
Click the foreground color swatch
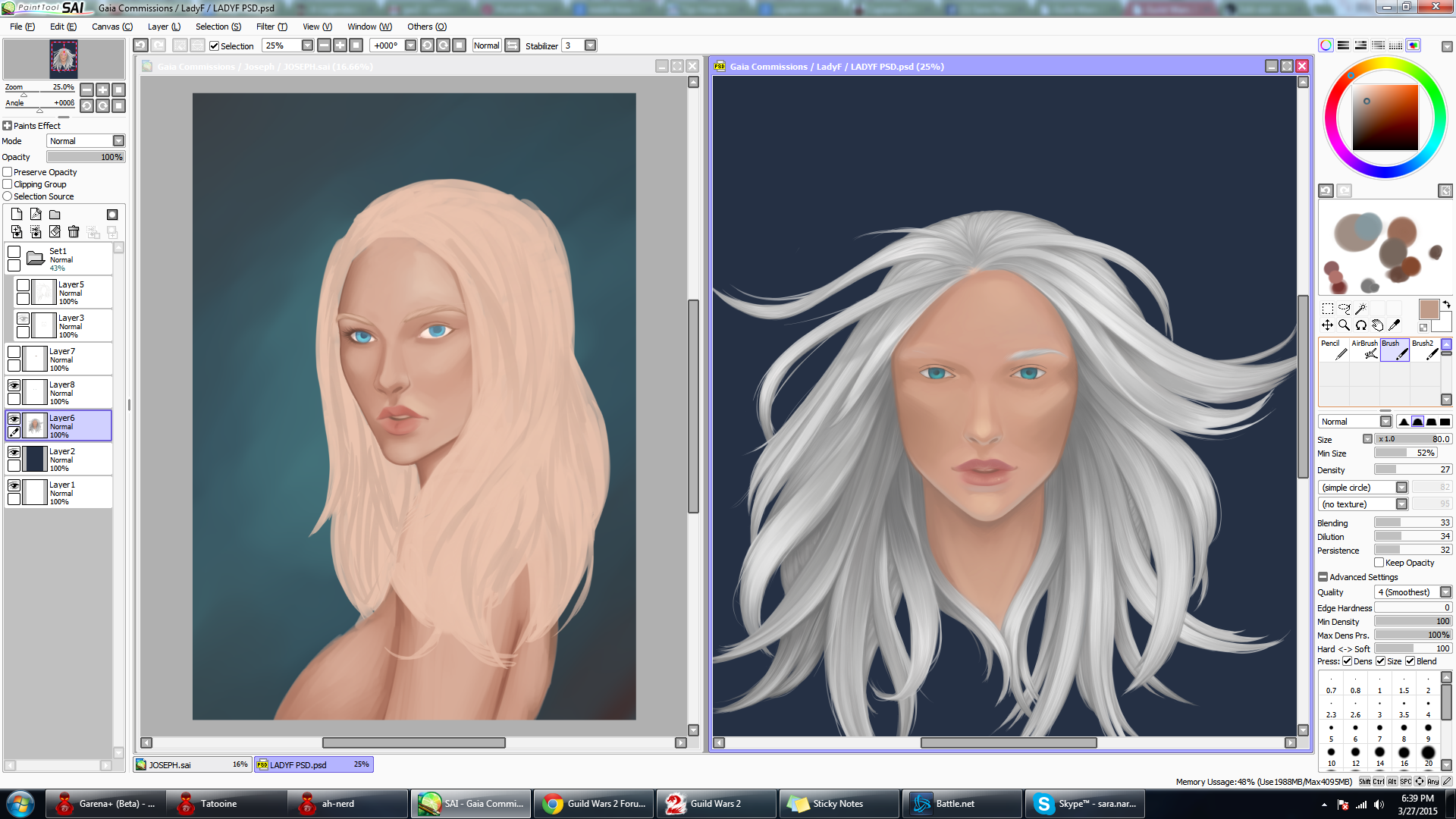(x=1429, y=309)
